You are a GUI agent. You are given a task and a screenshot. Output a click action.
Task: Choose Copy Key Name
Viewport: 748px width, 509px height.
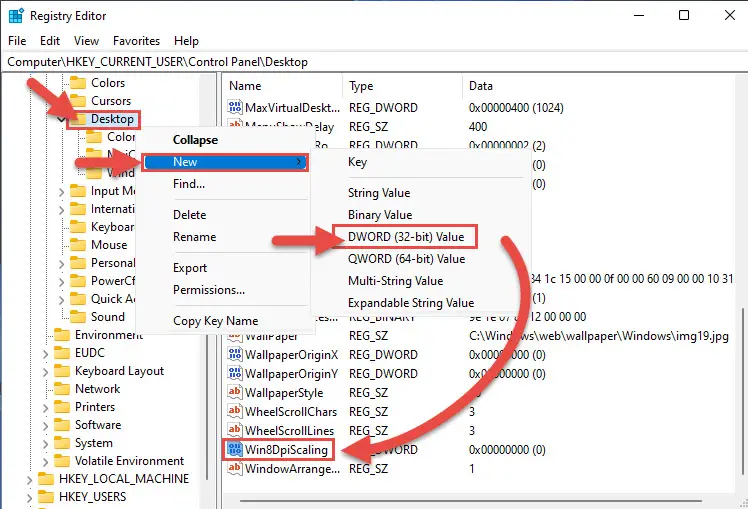tap(216, 321)
